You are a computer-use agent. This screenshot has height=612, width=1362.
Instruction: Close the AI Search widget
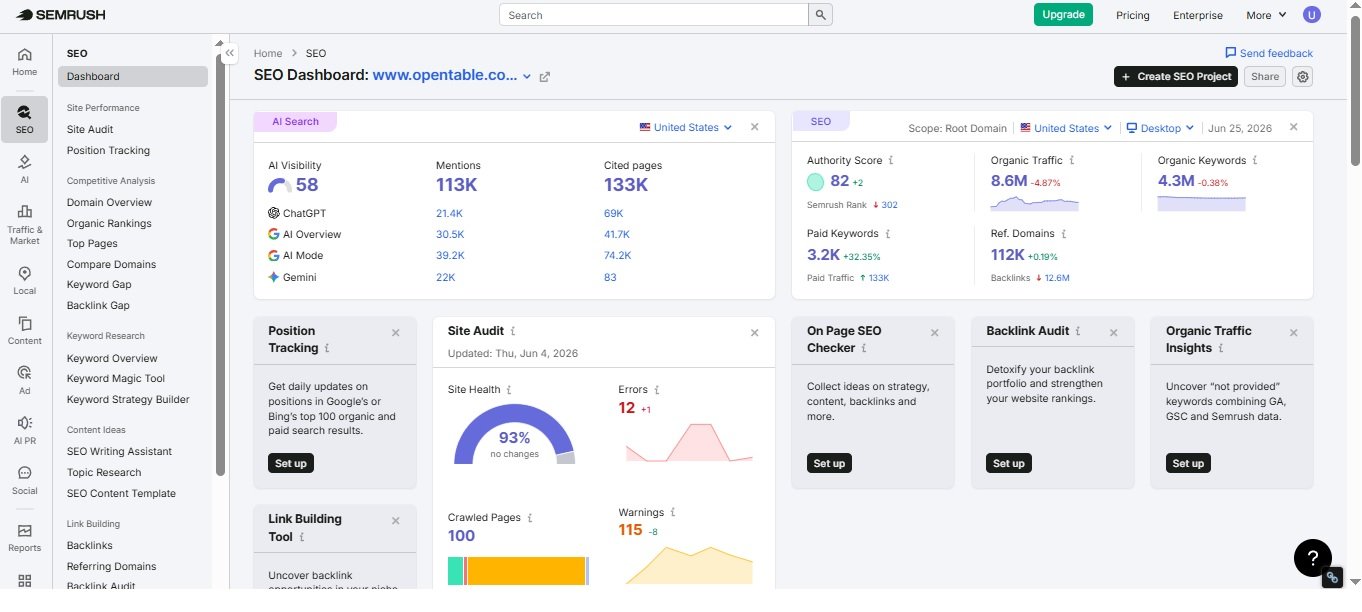755,127
